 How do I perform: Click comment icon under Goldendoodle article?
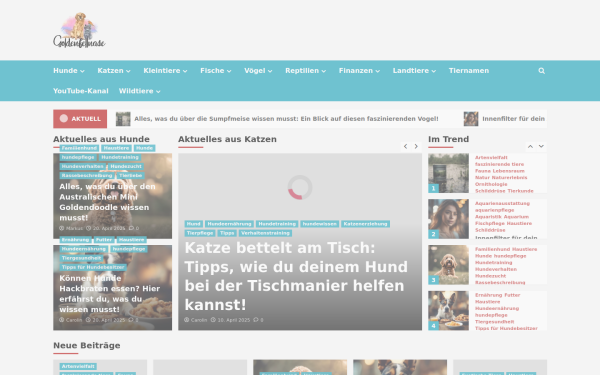[x=131, y=228]
